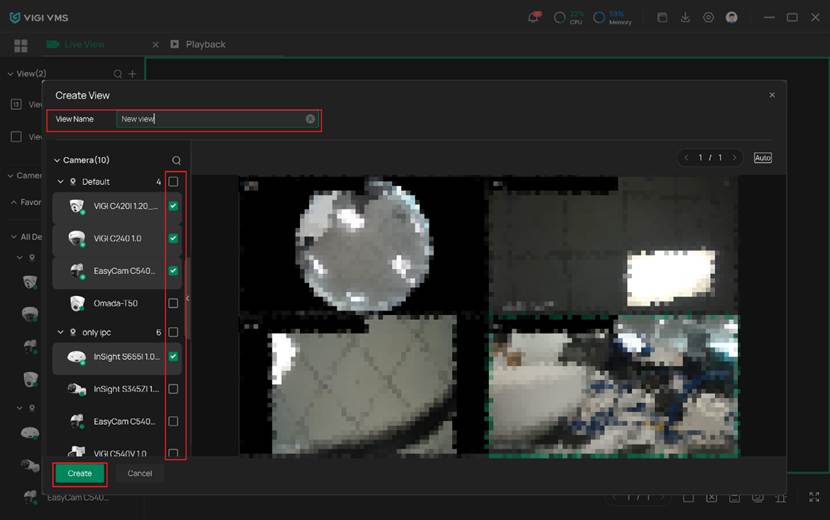This screenshot has width=830, height=520.
Task: Click the Auto layout icon
Action: coord(762,158)
